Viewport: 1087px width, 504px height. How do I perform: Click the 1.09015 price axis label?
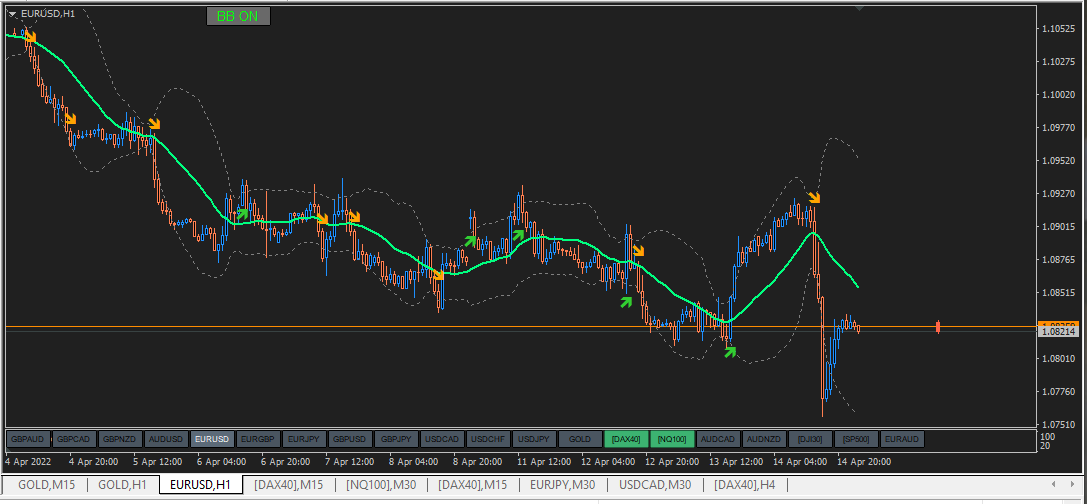(x=1058, y=227)
